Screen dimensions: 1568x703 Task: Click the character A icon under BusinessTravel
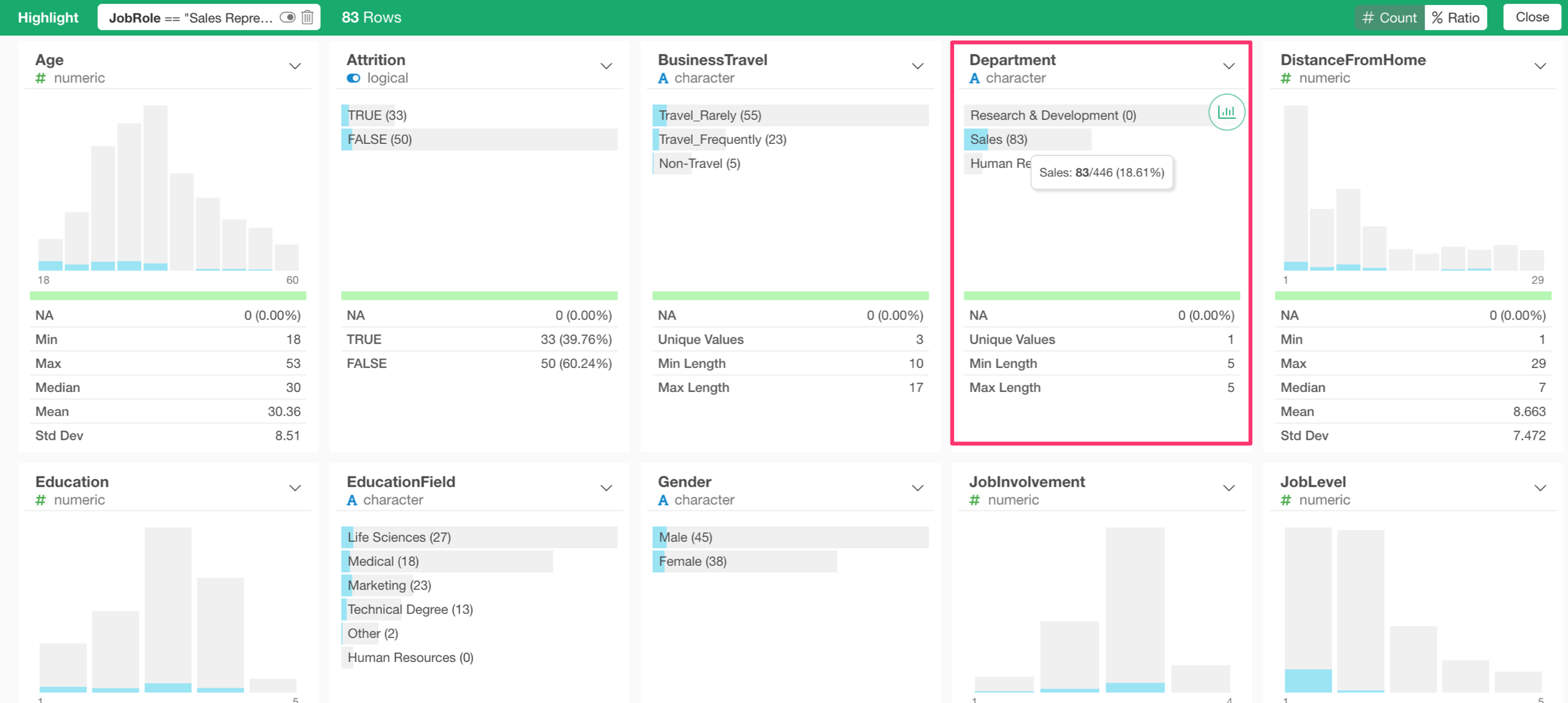pos(663,78)
